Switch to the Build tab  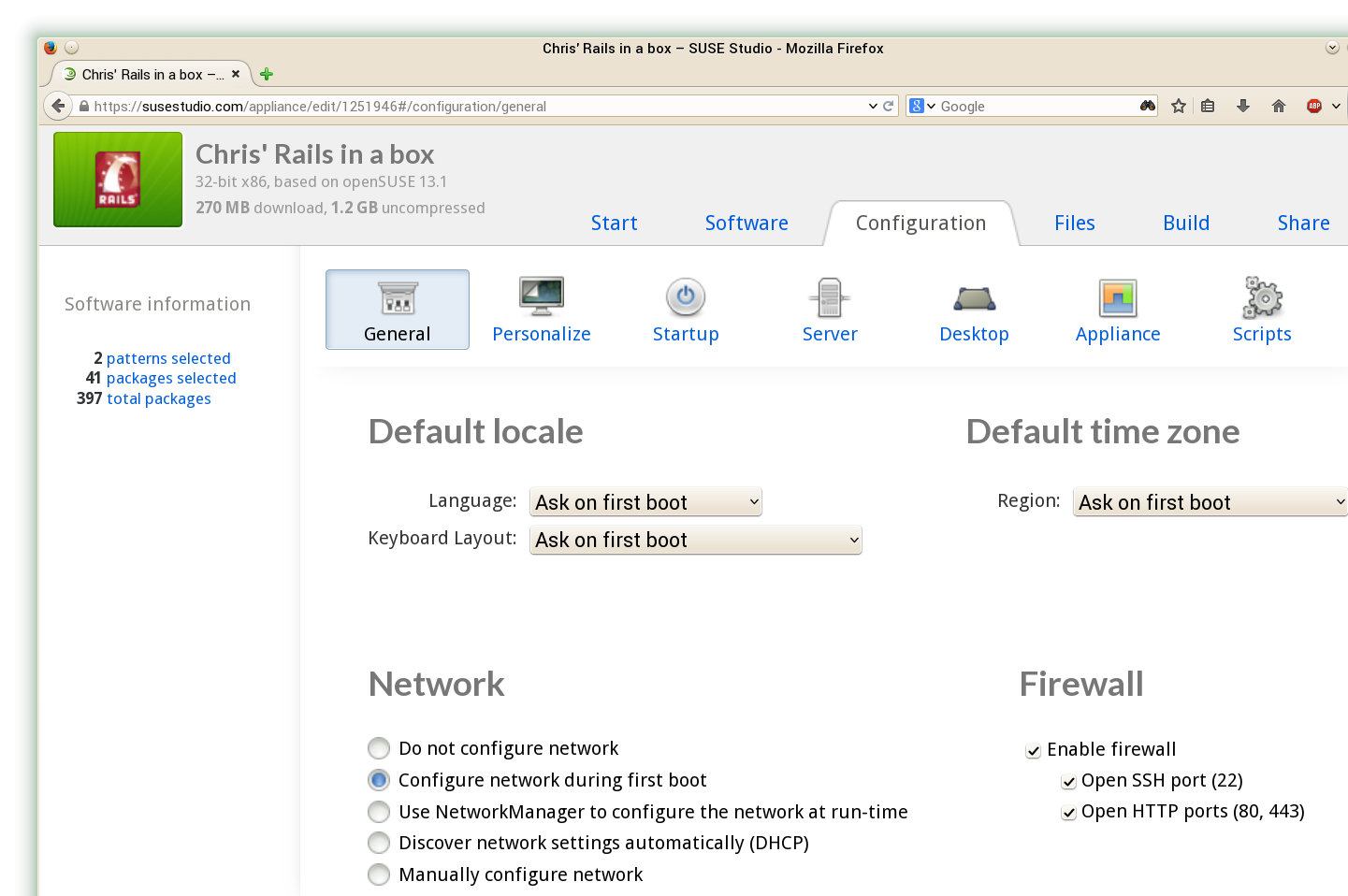click(1186, 223)
